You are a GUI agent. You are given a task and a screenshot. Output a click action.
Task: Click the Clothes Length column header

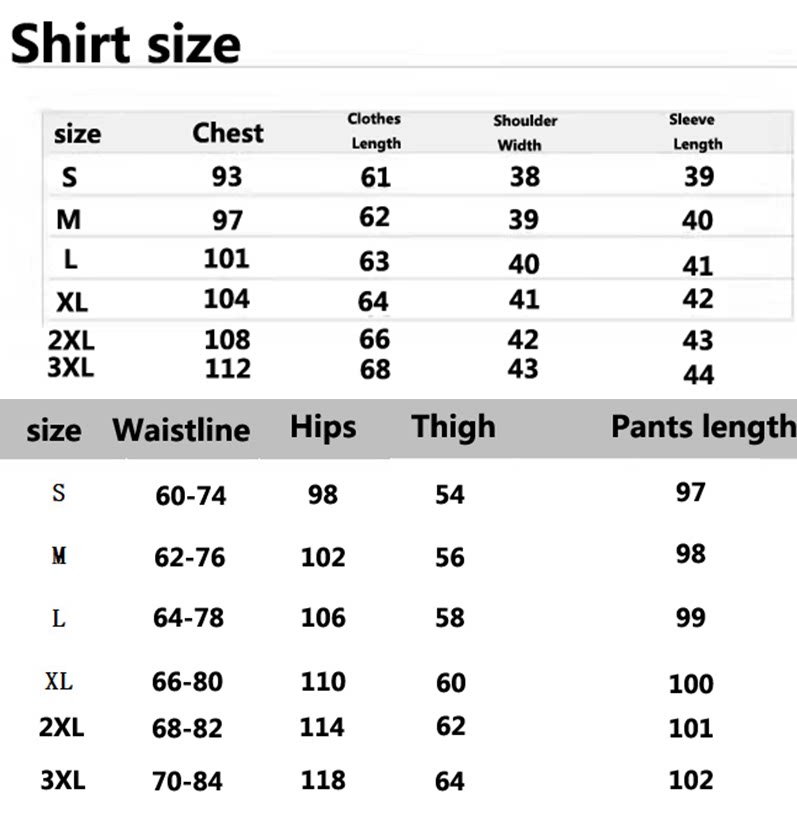(375, 131)
